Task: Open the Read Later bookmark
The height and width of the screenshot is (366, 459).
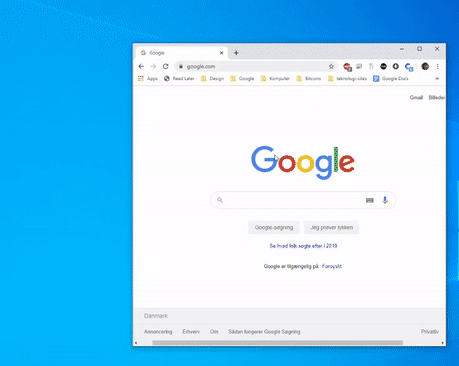Action: click(179, 79)
